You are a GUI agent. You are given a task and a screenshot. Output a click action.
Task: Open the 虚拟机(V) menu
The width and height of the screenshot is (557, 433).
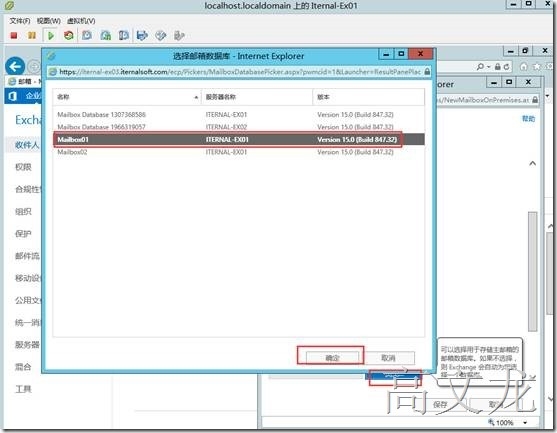(81, 21)
